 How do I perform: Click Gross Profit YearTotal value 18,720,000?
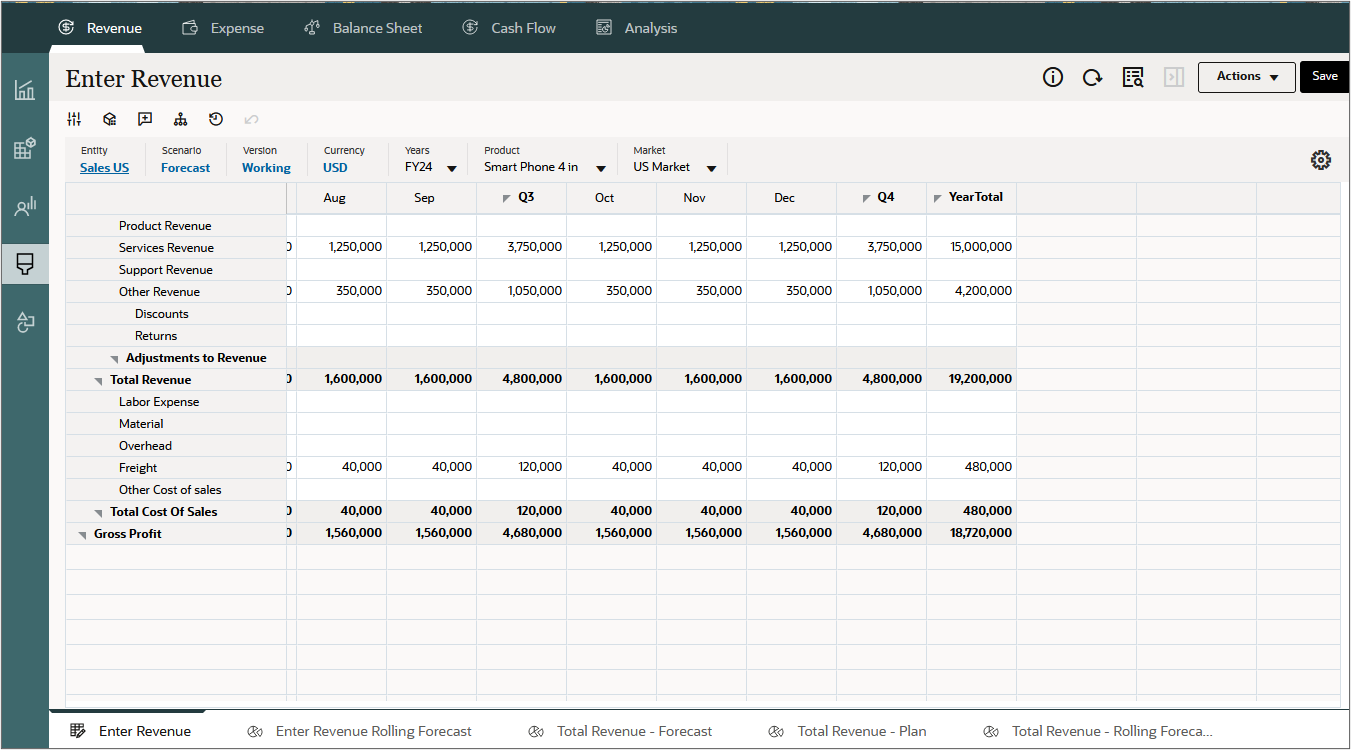tap(971, 533)
